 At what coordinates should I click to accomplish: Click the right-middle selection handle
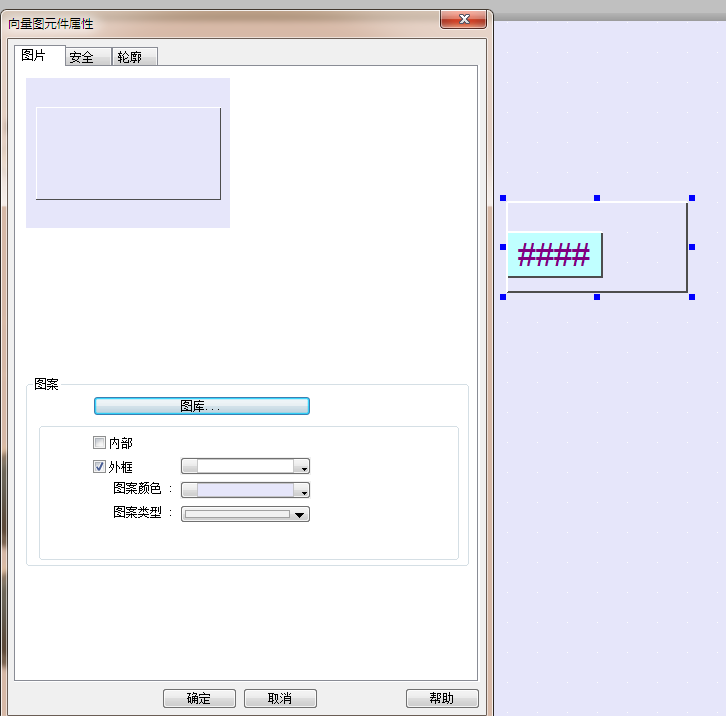pyautogui.click(x=692, y=247)
